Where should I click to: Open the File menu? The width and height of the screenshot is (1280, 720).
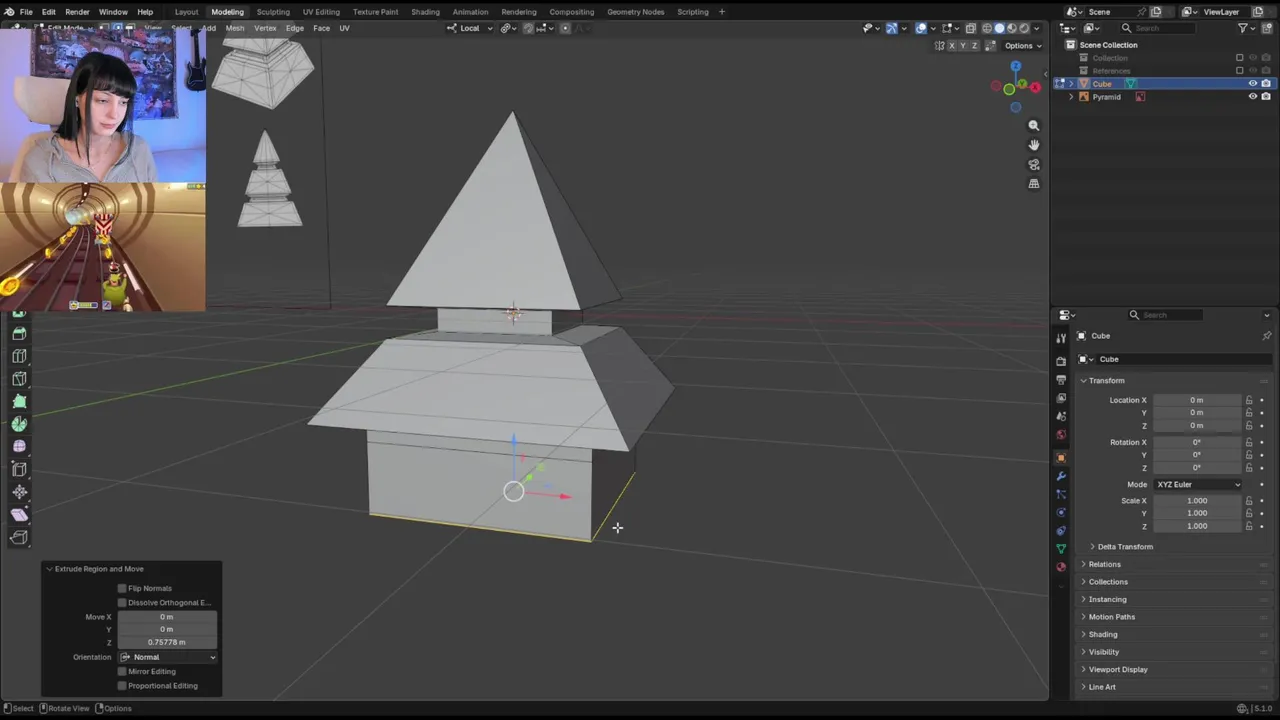click(x=26, y=12)
